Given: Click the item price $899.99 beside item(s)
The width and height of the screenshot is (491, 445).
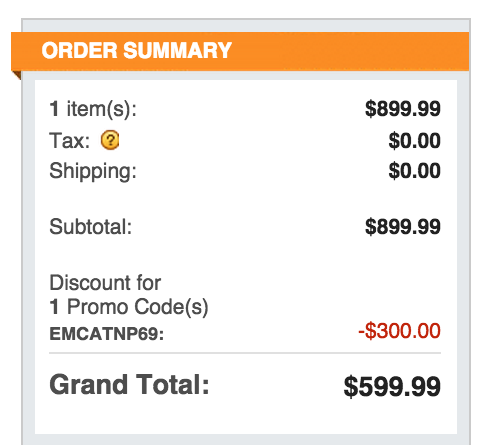Looking at the screenshot, I should 403,109.
